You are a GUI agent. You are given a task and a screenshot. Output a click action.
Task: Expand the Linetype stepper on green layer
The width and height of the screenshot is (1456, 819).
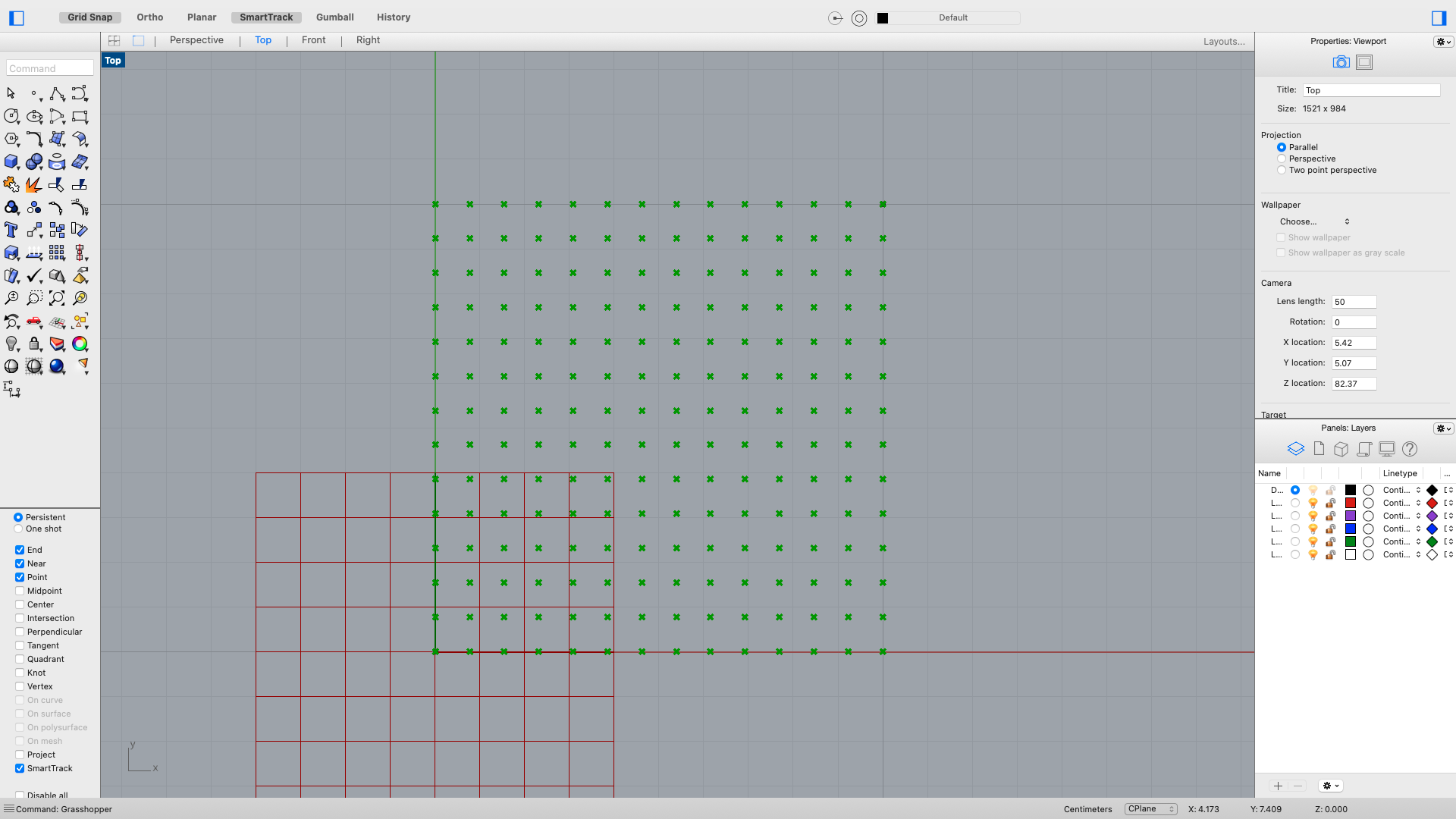(1417, 542)
